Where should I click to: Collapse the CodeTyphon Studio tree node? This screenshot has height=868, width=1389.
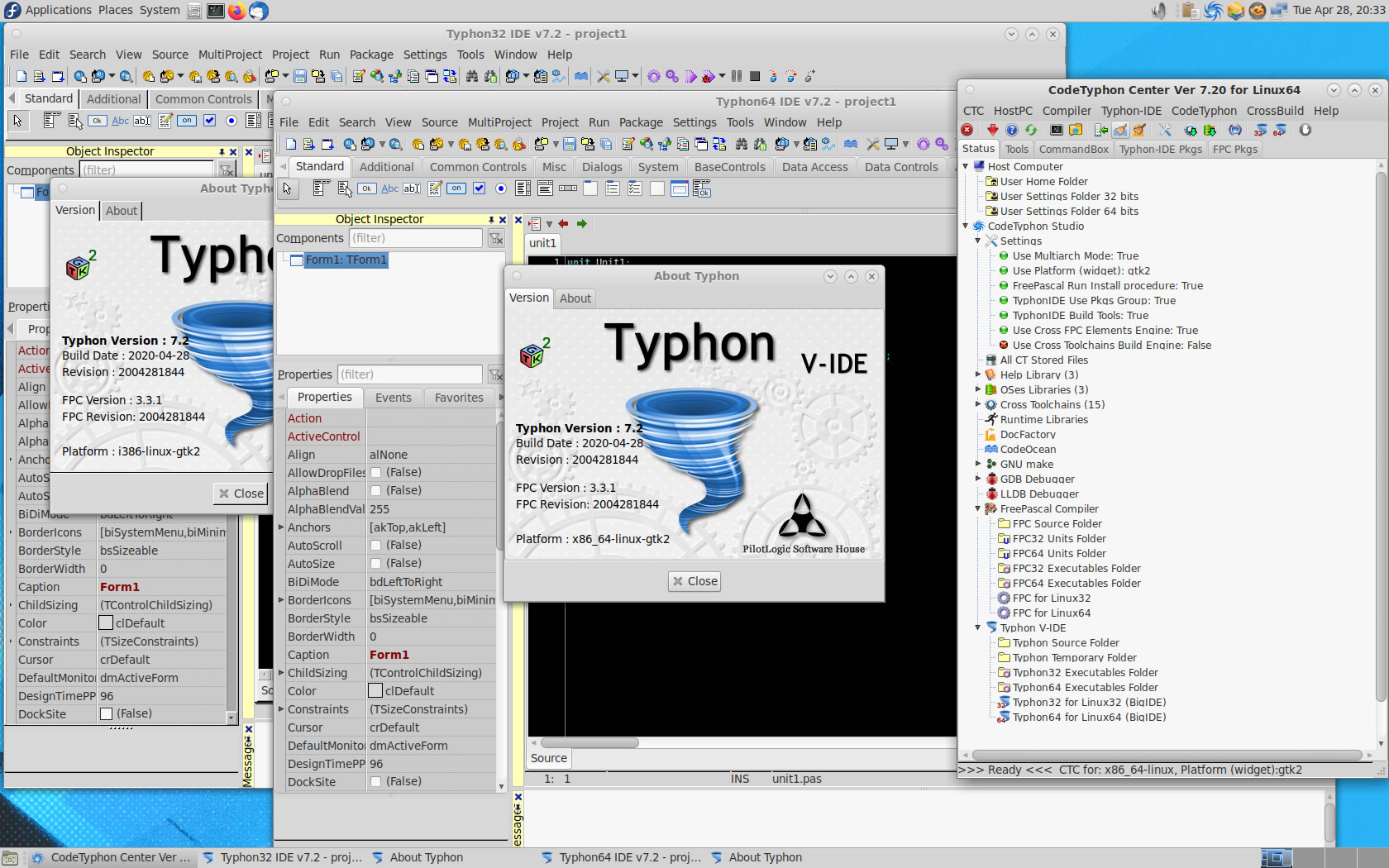(966, 226)
